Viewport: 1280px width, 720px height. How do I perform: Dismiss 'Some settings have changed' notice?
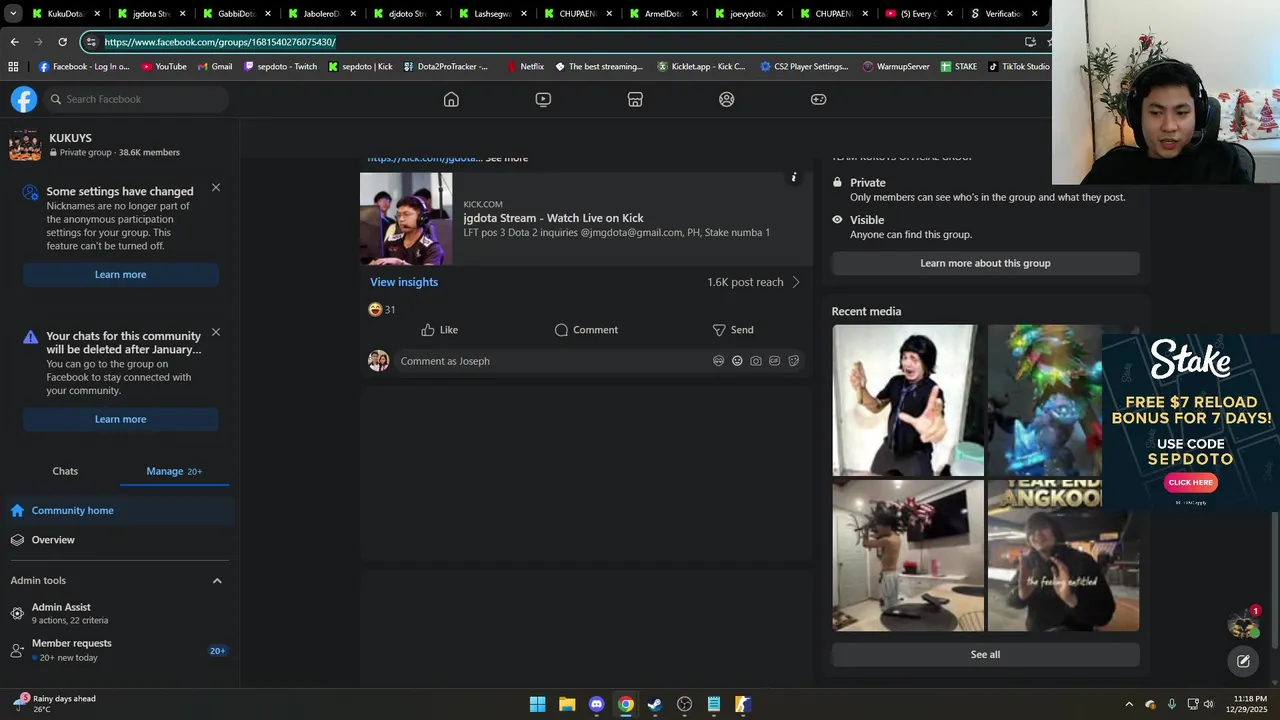[216, 188]
